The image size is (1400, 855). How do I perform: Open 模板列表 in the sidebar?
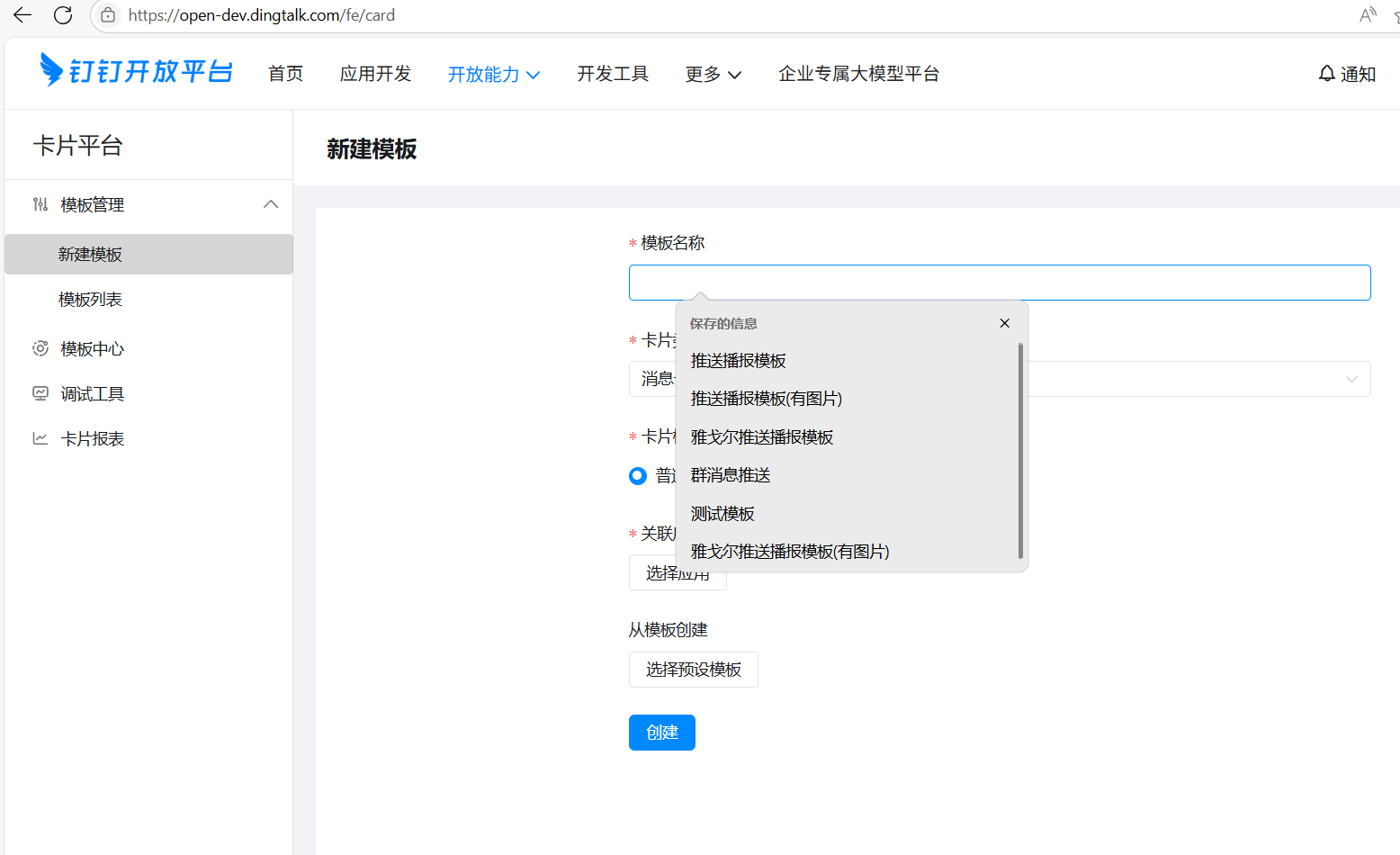pyautogui.click(x=90, y=300)
